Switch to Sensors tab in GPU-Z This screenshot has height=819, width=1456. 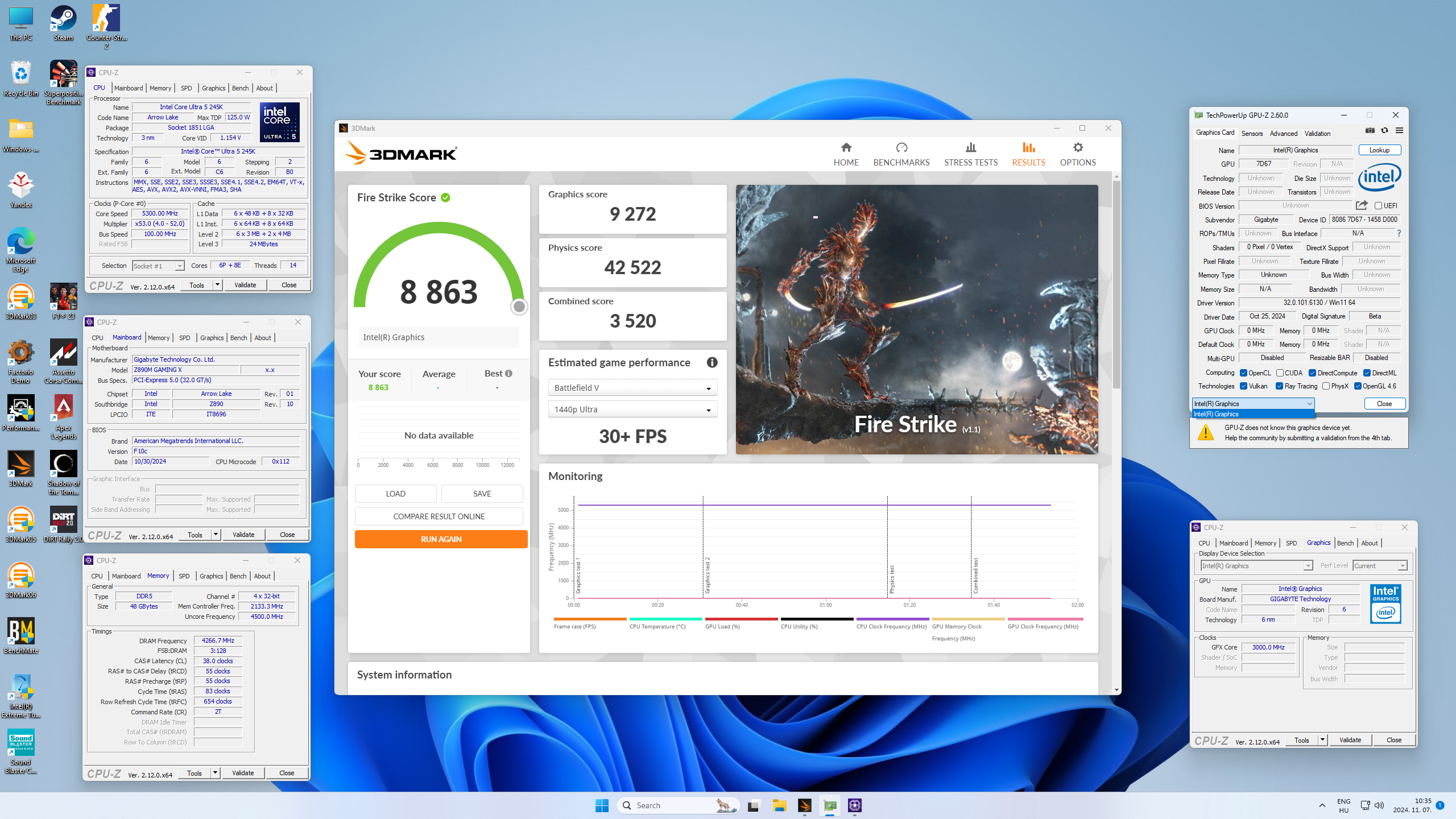pyautogui.click(x=1252, y=134)
